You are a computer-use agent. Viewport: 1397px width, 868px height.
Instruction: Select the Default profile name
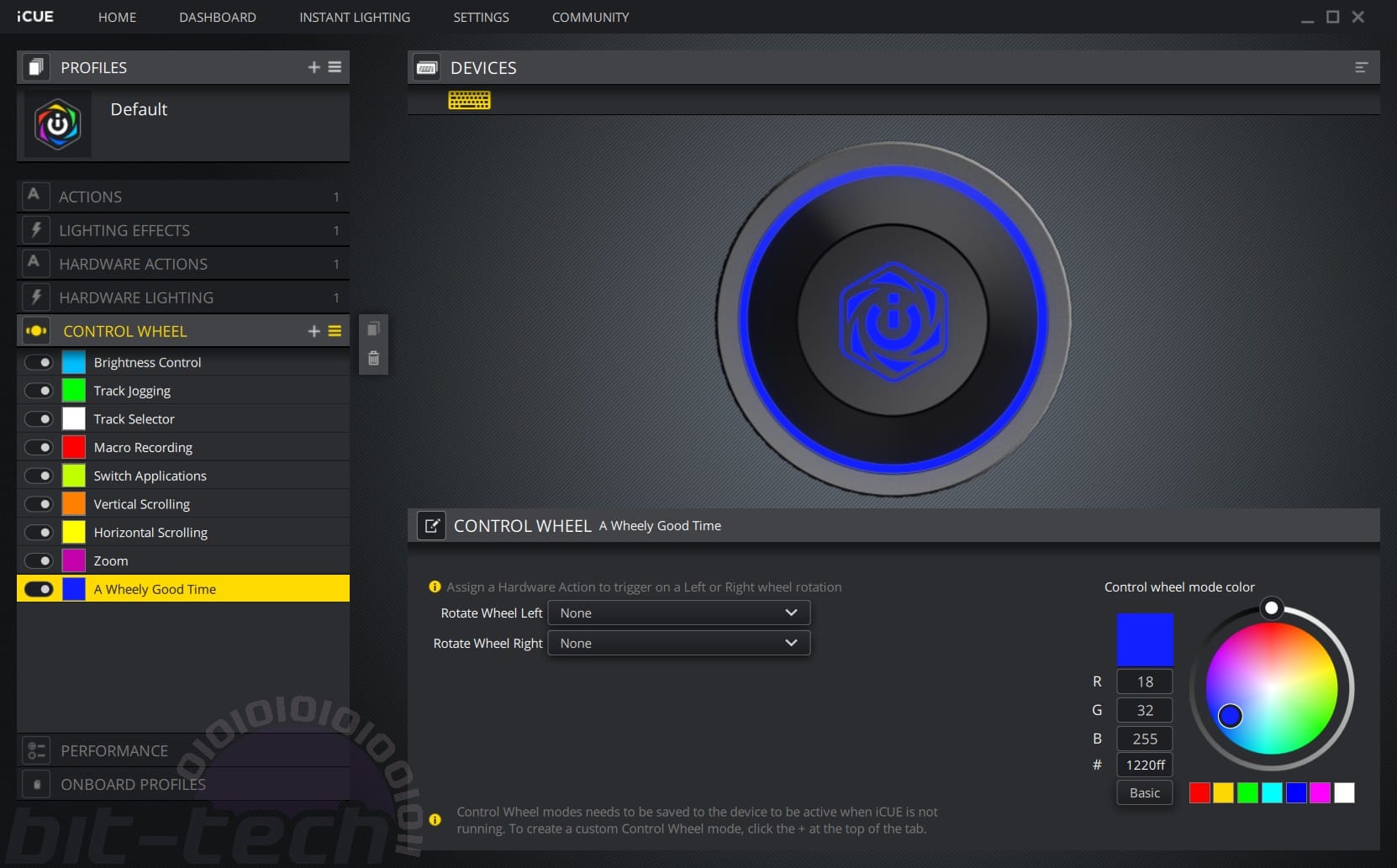139,109
